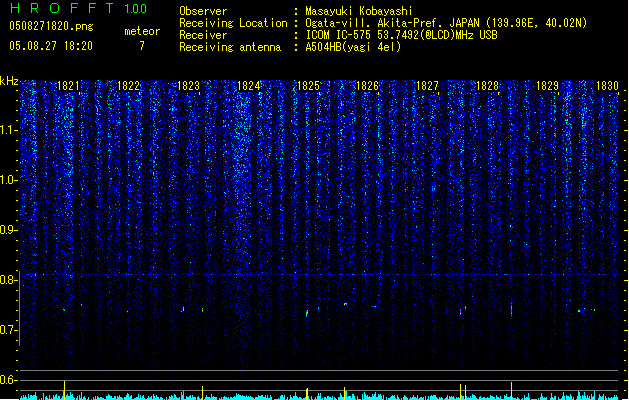Viewport: 629px width, 400px height.
Task: Select observer name Masayuki Kobayashi
Action: point(359,11)
